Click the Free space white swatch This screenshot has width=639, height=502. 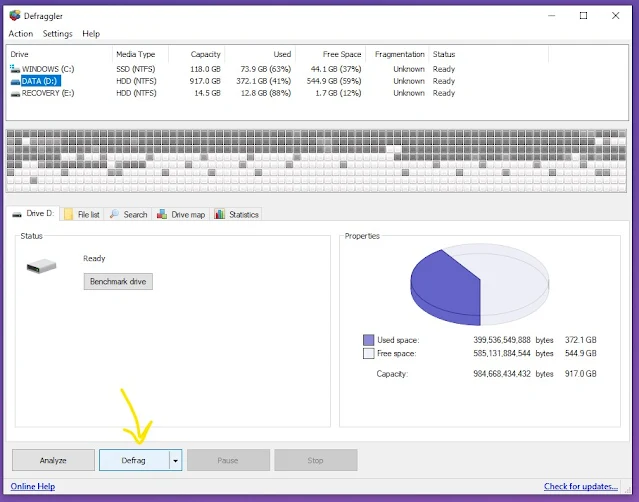[368, 353]
